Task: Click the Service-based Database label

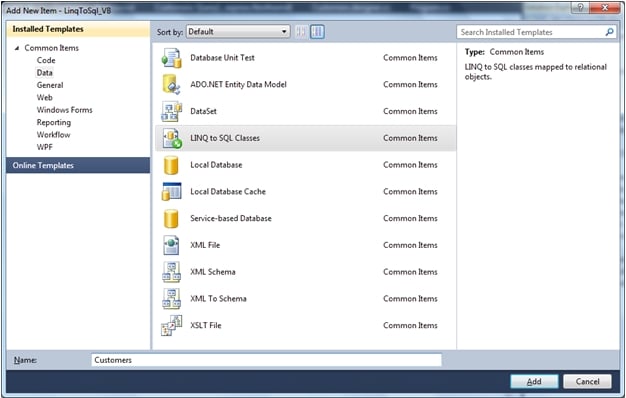Action: coord(231,218)
